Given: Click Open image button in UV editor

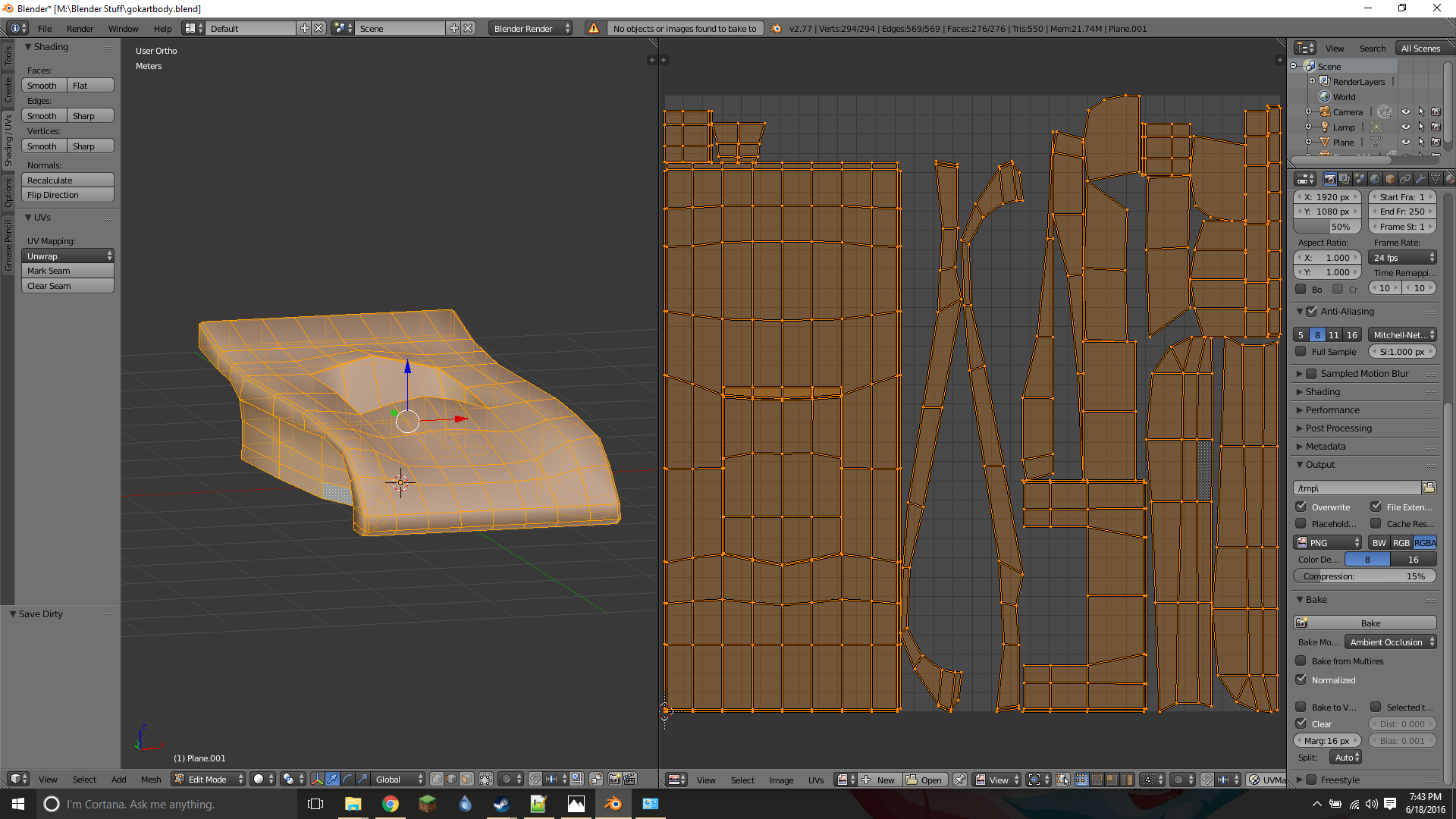Looking at the screenshot, I should pos(924,780).
